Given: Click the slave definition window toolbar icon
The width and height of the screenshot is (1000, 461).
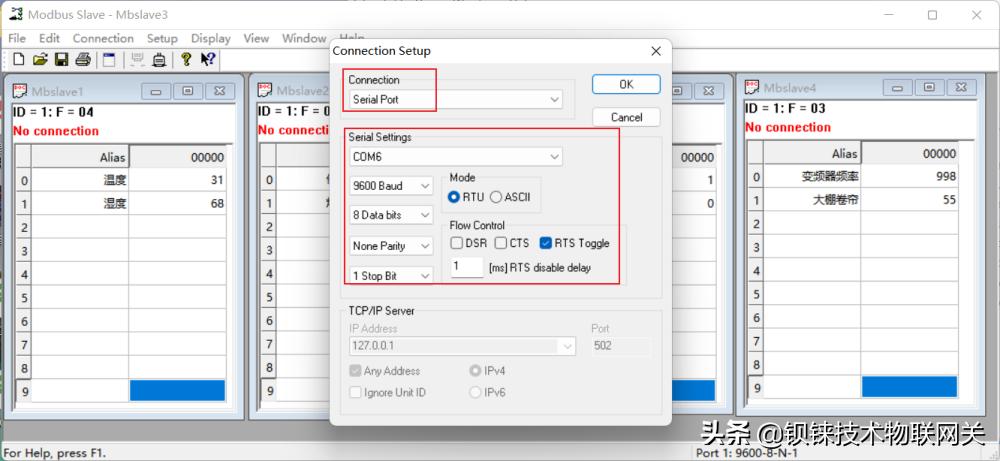Looking at the screenshot, I should tap(109, 59).
